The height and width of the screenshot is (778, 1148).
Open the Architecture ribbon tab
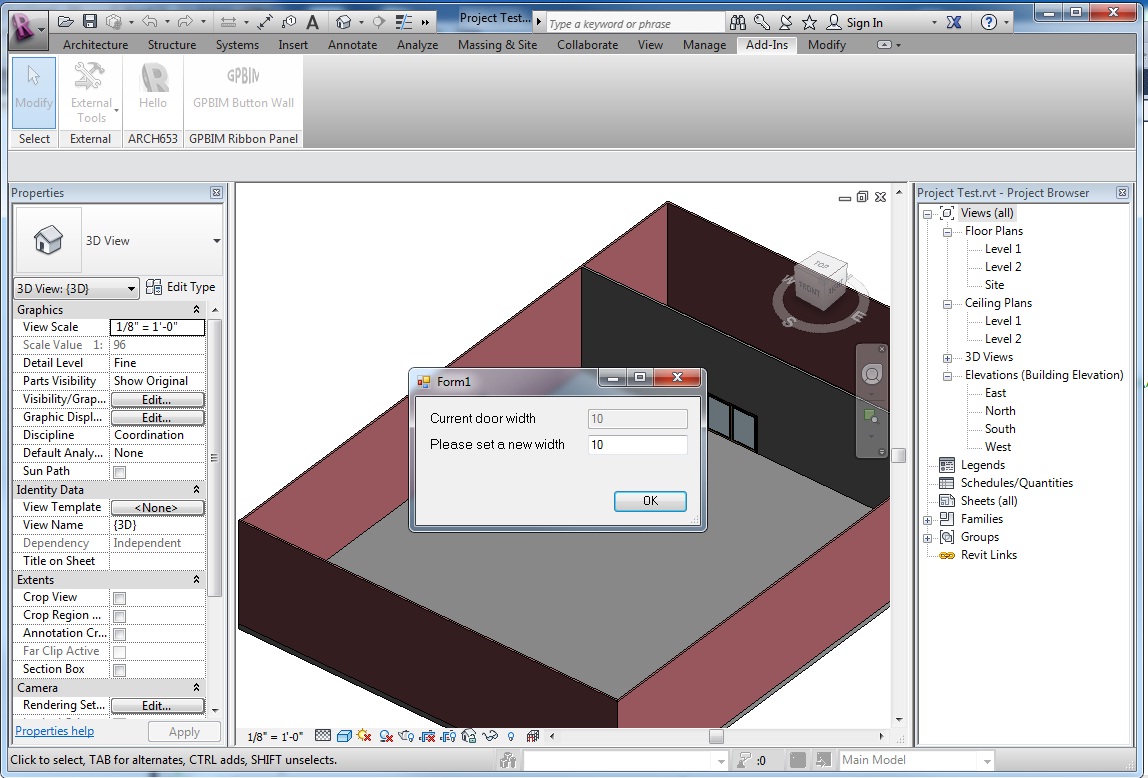[95, 45]
